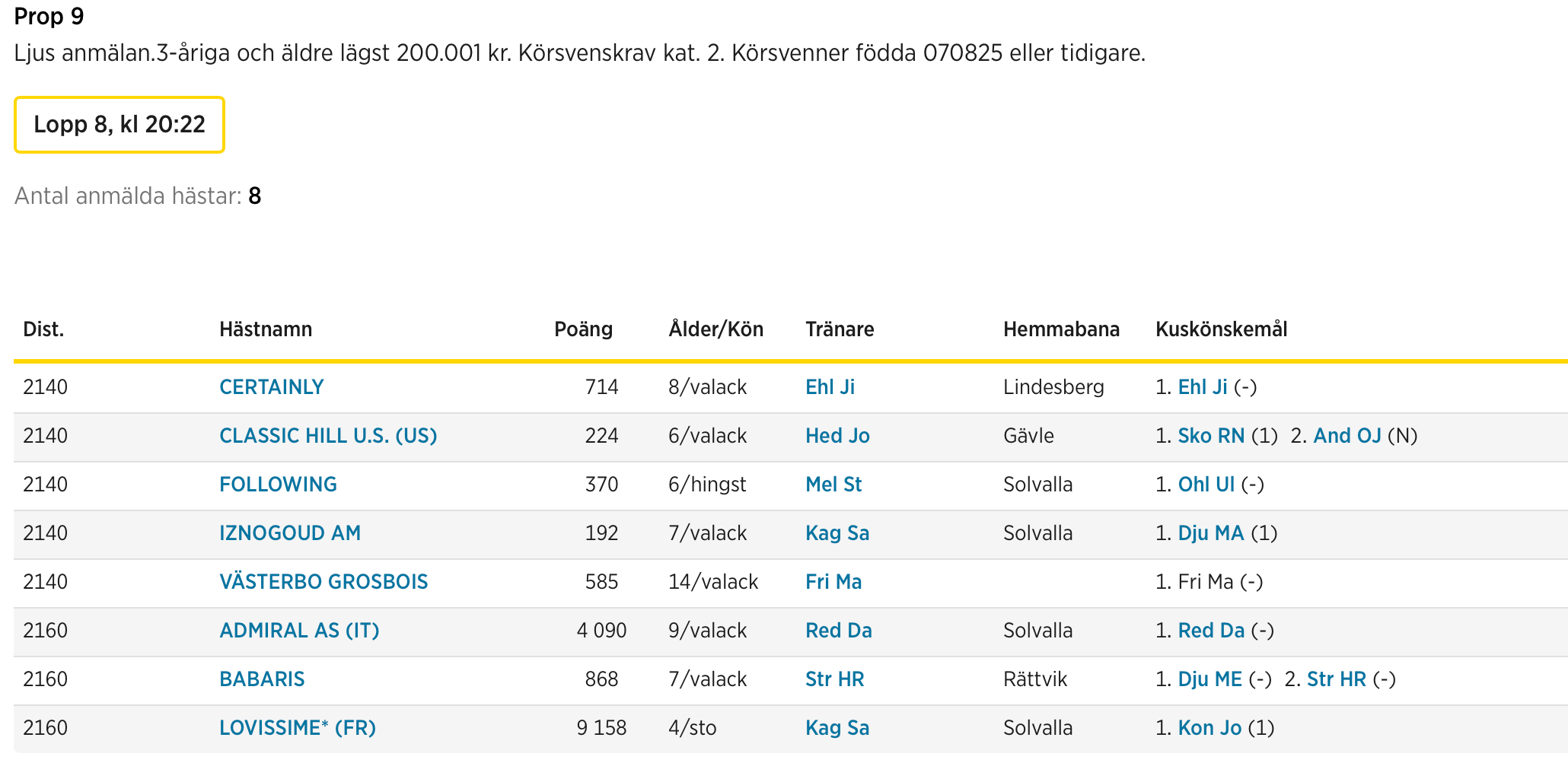The height and width of the screenshot is (782, 1568).
Task: Open driver Dju ME in BABARIS row
Action: tap(1210, 679)
